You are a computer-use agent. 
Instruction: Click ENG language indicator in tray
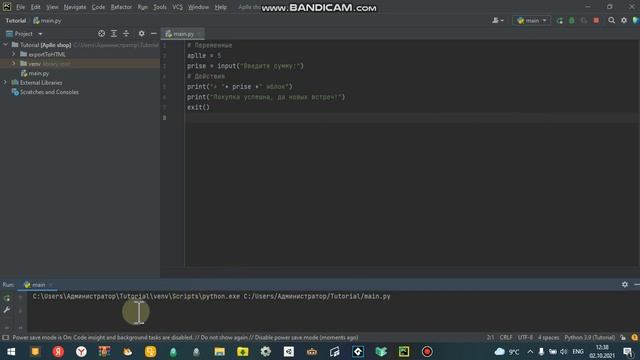coord(578,352)
